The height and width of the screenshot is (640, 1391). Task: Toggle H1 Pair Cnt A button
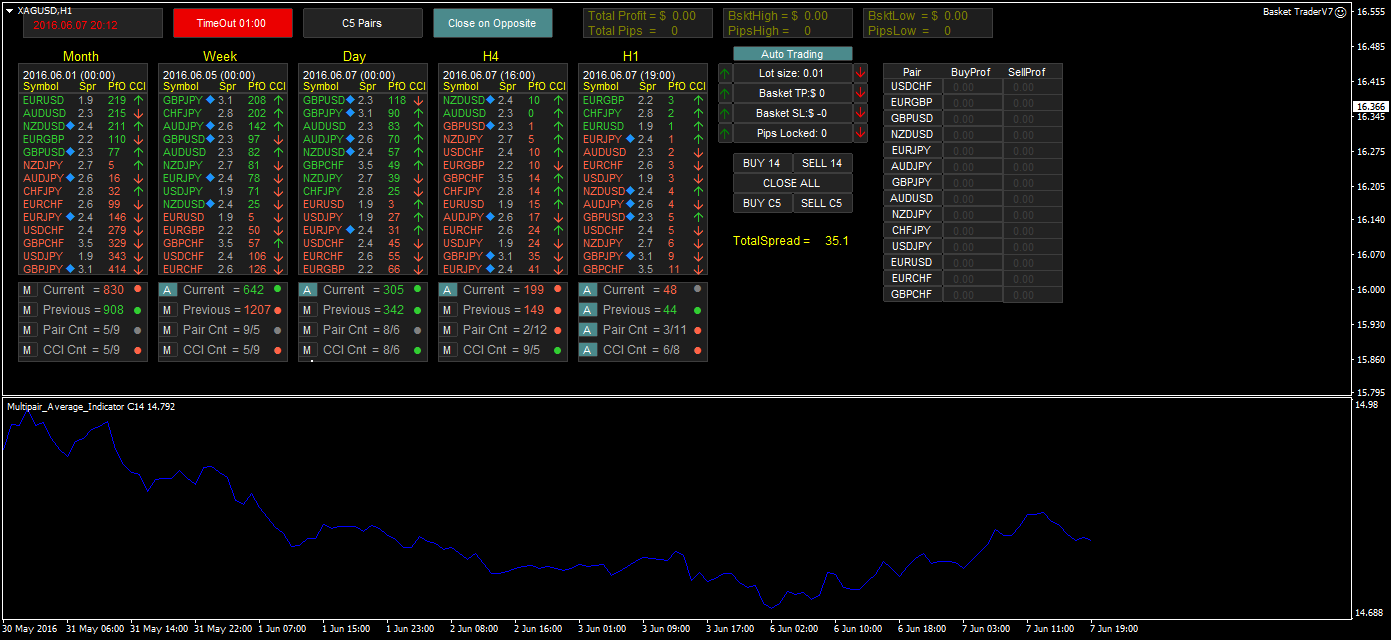point(588,330)
